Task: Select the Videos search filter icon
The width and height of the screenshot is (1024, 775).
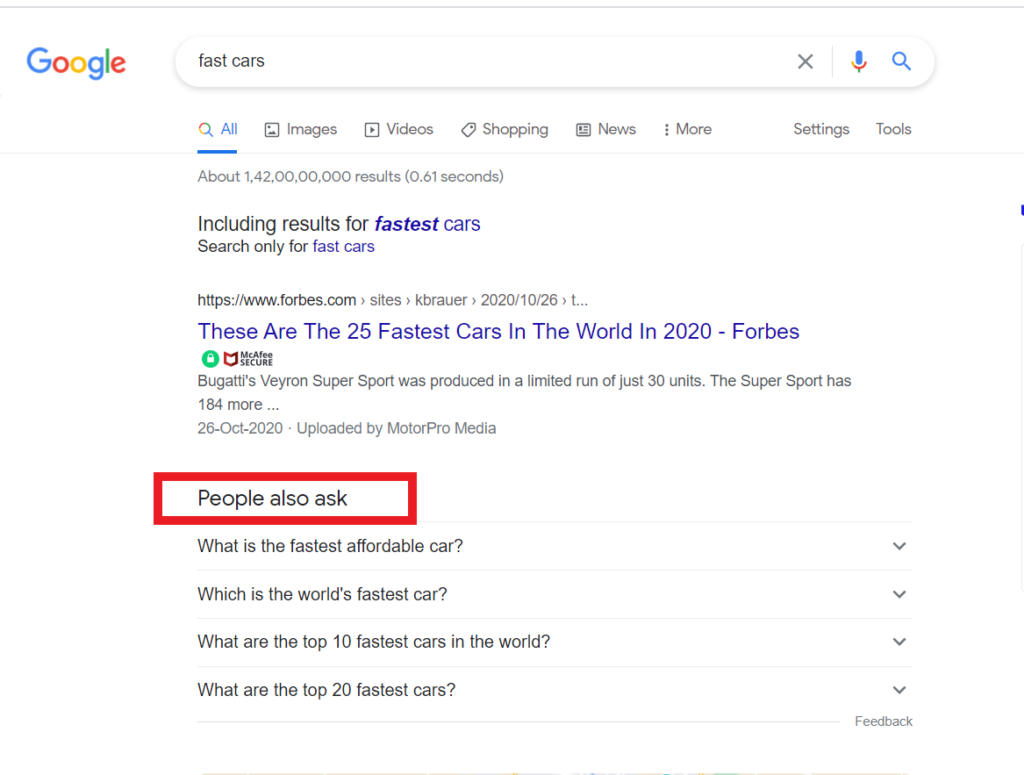Action: tap(374, 129)
